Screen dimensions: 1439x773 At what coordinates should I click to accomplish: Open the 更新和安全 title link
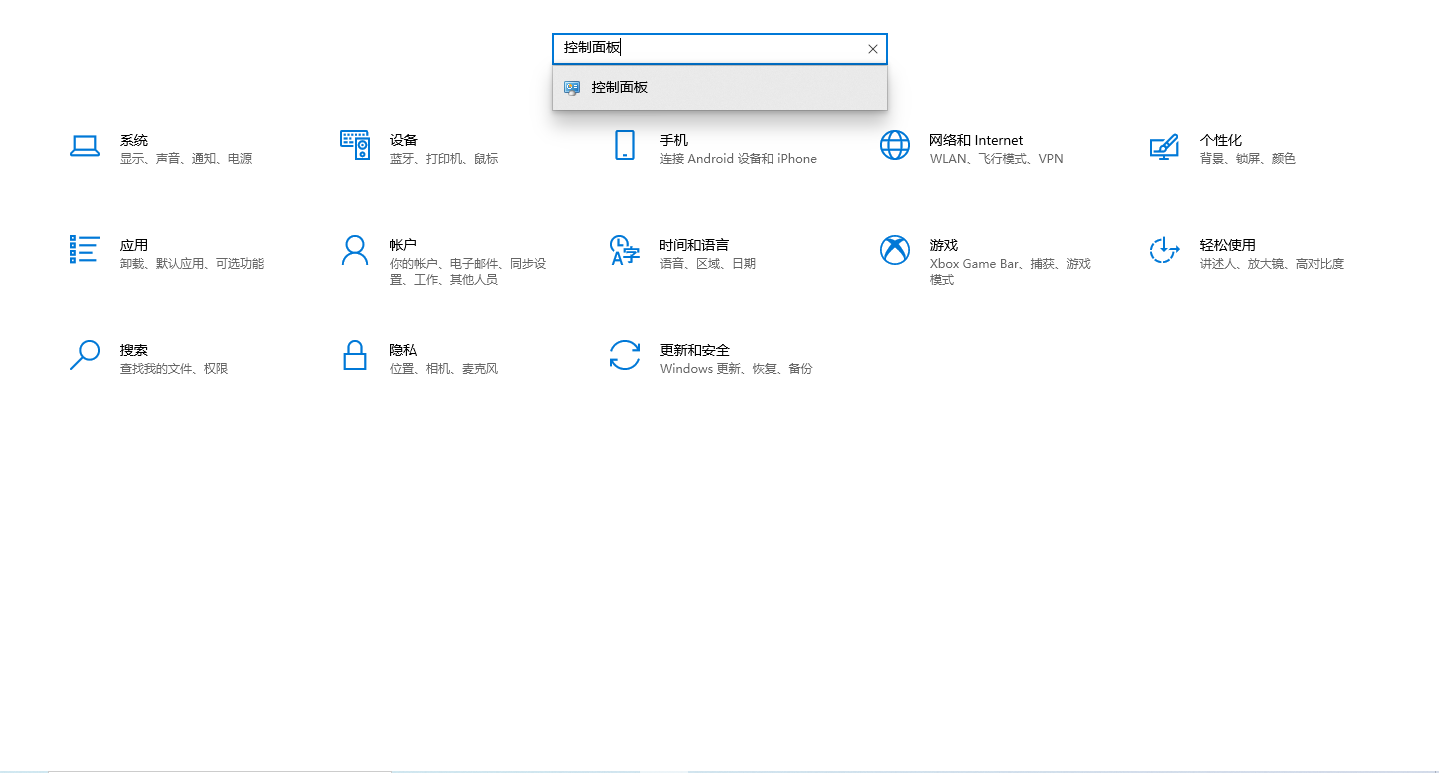pos(694,350)
